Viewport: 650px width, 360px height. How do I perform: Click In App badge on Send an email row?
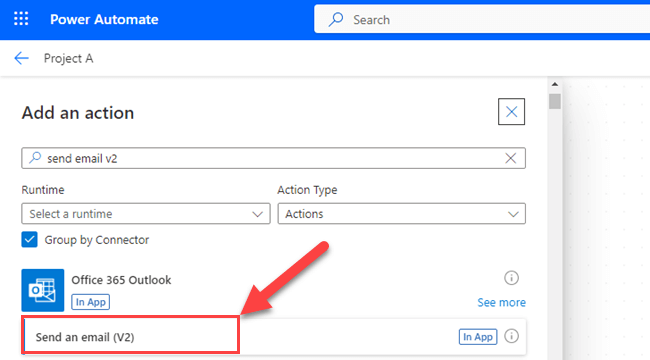(478, 337)
